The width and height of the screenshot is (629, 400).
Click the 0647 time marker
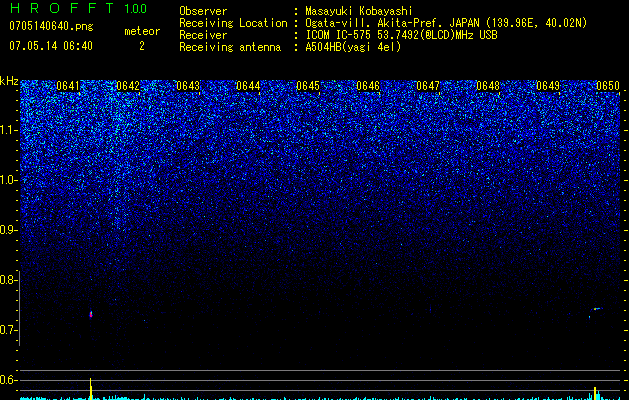428,86
